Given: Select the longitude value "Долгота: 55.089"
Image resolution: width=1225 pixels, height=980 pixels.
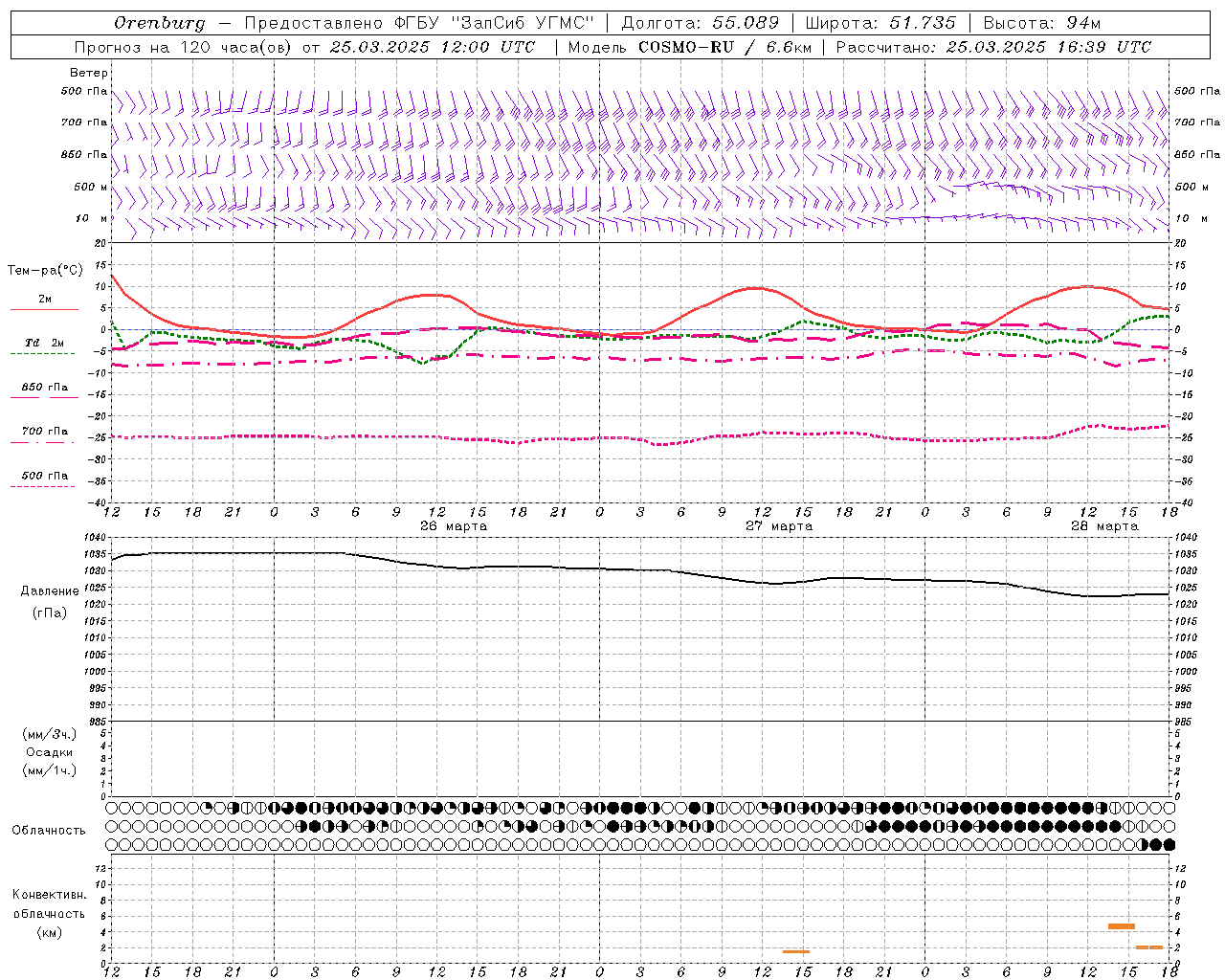Looking at the screenshot, I should (x=700, y=23).
